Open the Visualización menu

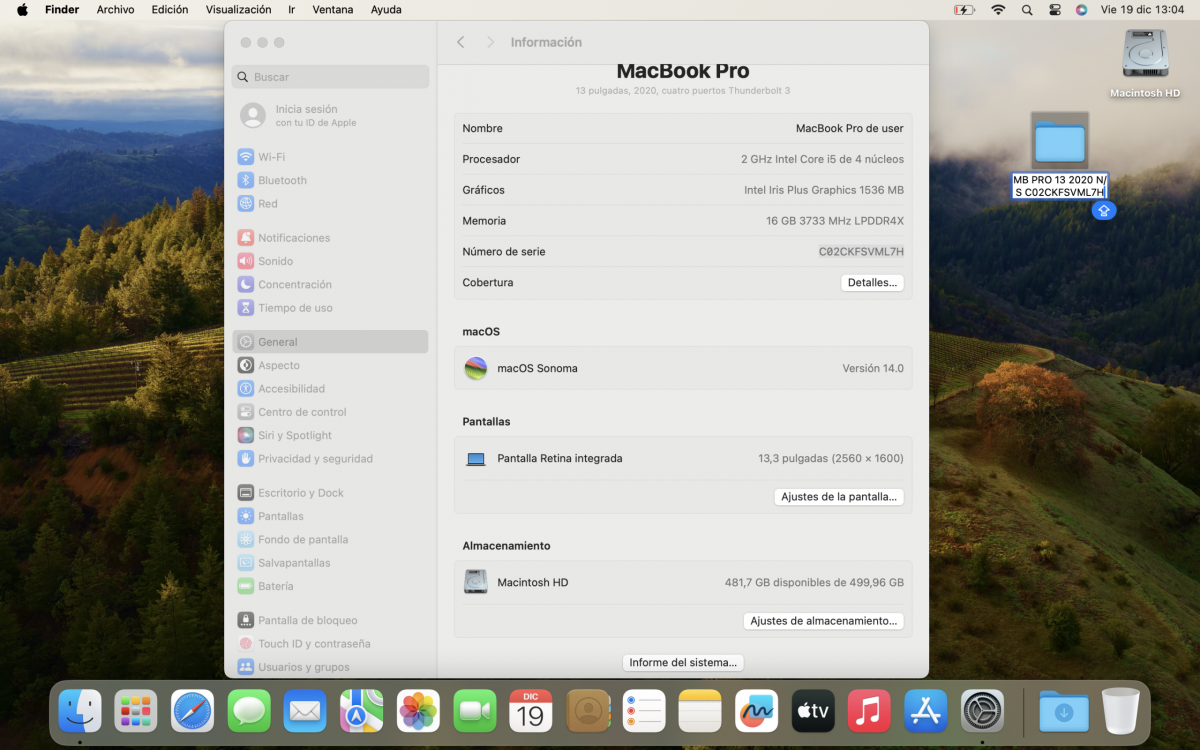(x=238, y=10)
